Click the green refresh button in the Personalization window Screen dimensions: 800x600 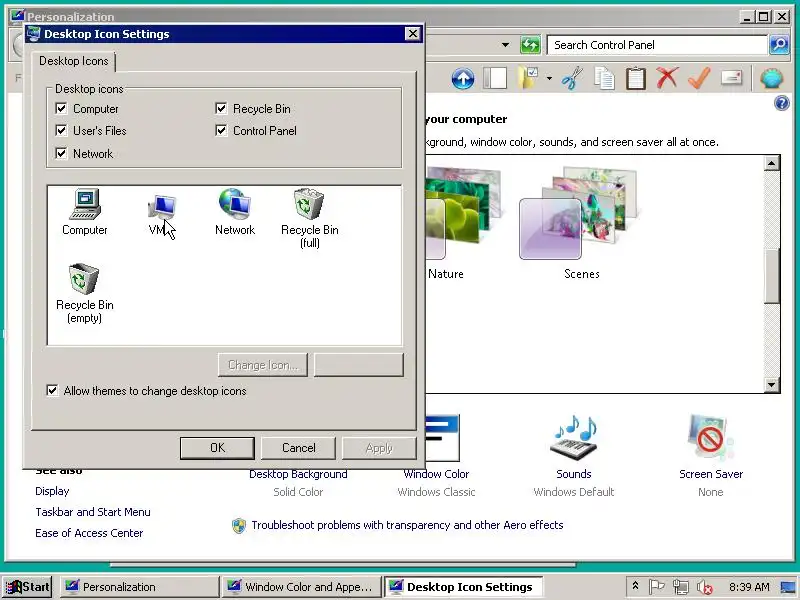[x=530, y=45]
